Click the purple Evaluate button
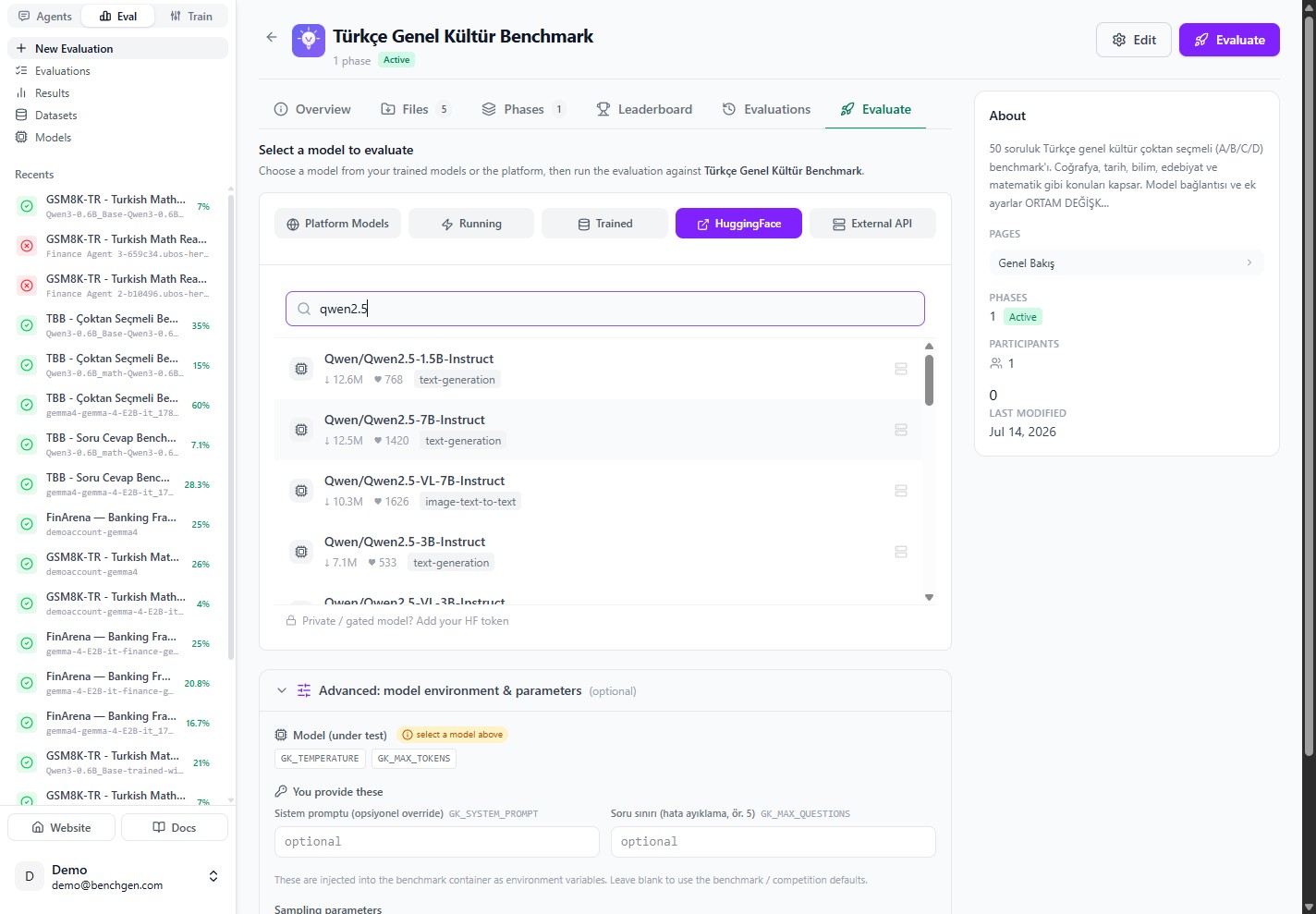 (x=1229, y=40)
